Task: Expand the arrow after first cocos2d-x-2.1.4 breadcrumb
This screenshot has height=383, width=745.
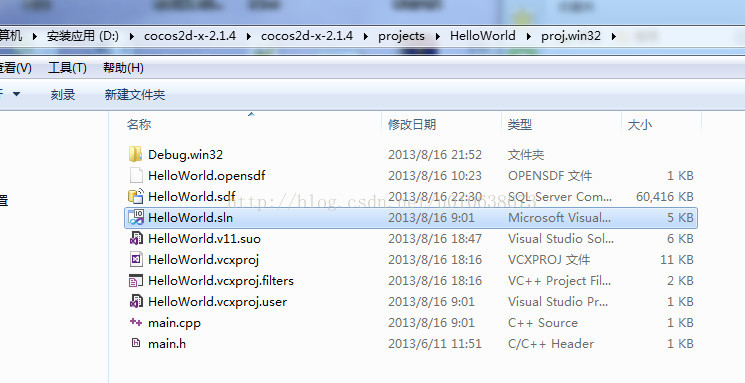Action: [x=248, y=36]
